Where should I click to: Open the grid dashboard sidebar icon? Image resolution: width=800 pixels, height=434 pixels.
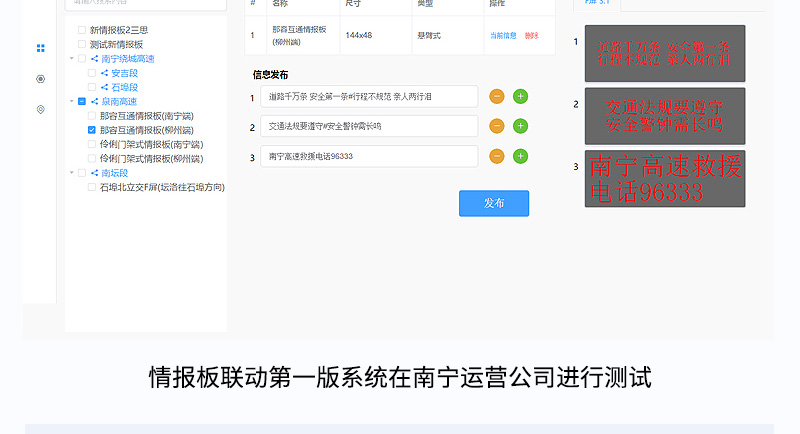(x=41, y=48)
